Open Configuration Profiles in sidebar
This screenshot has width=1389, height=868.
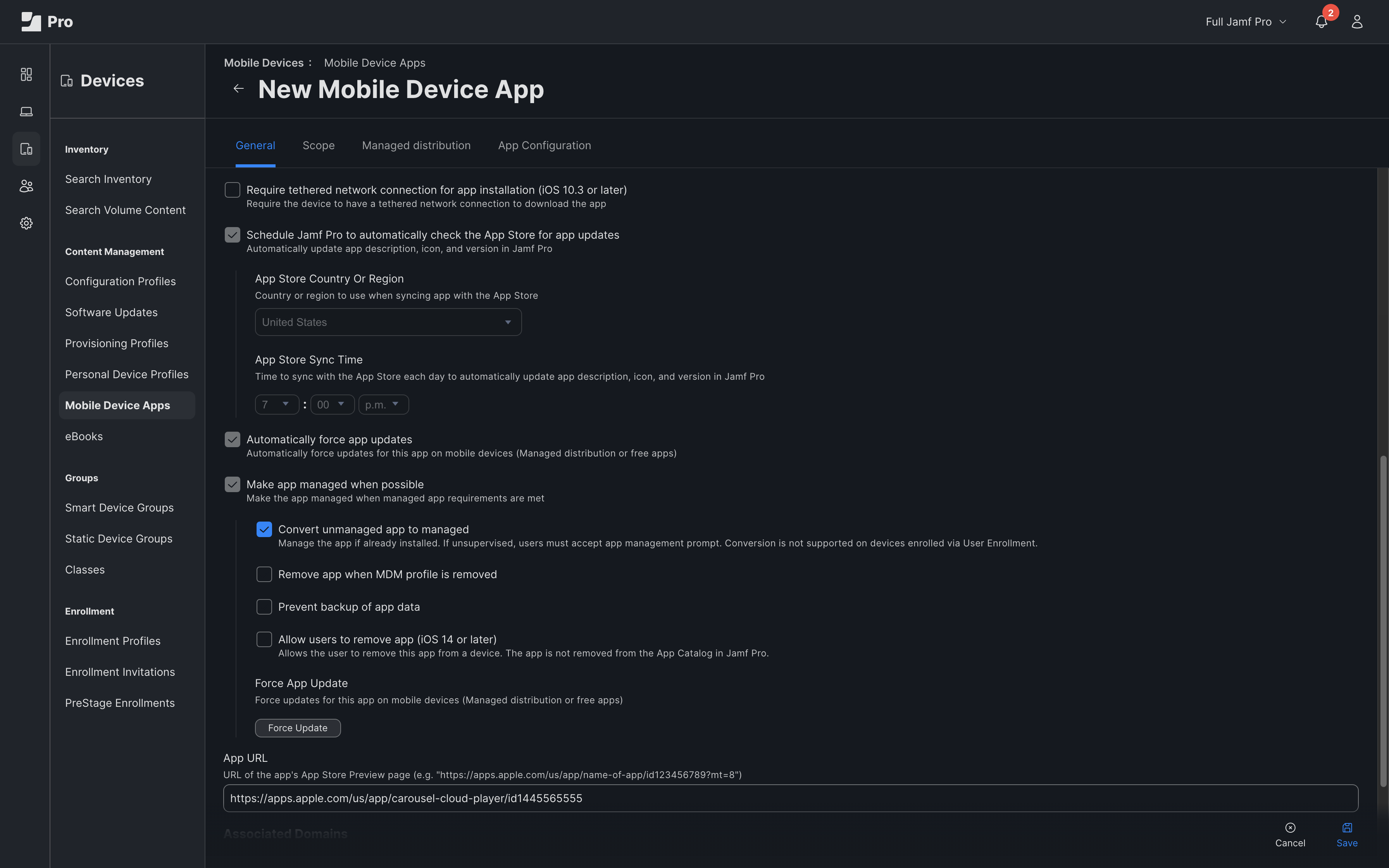[121, 281]
